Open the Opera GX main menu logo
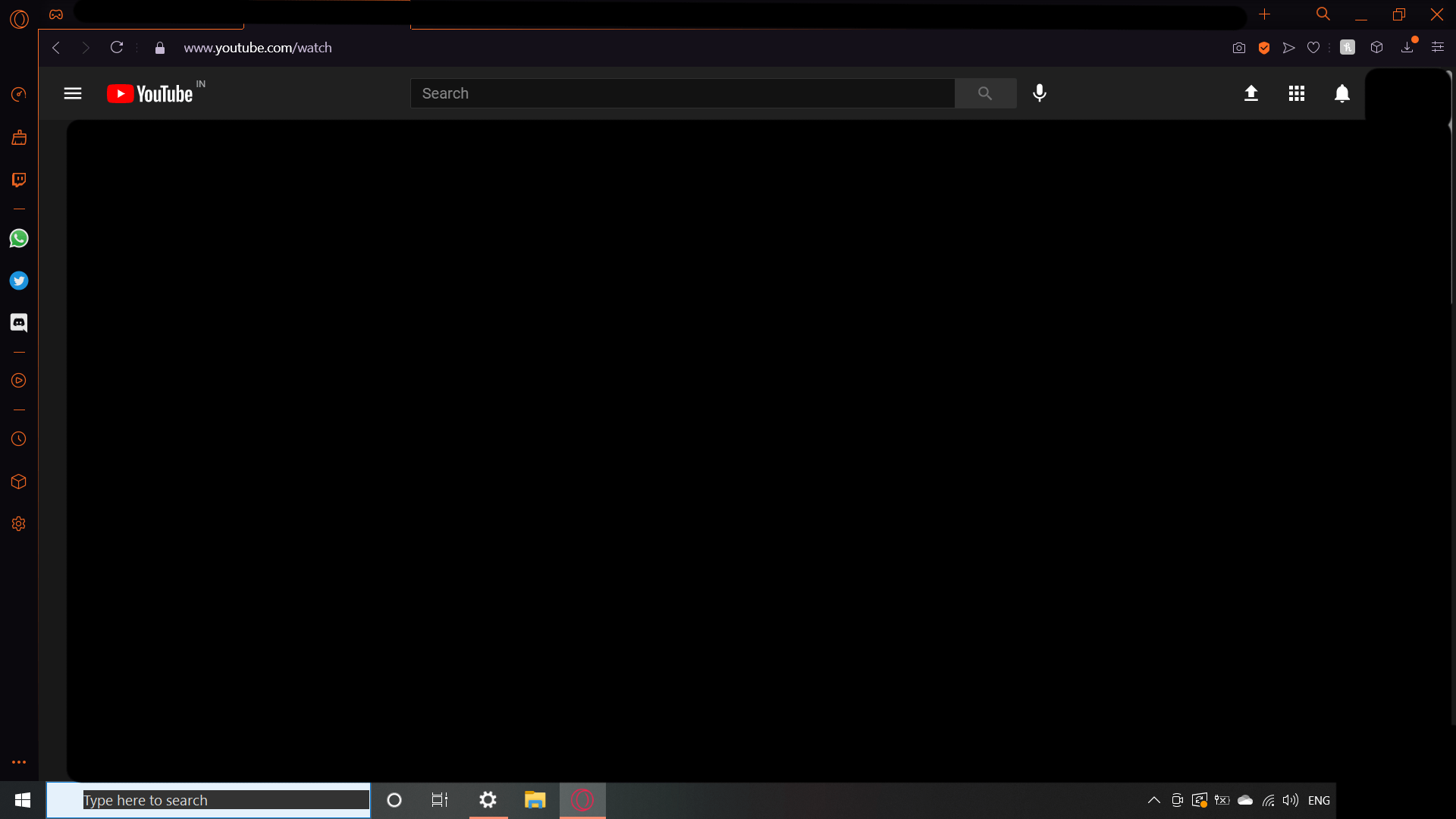 (x=20, y=19)
